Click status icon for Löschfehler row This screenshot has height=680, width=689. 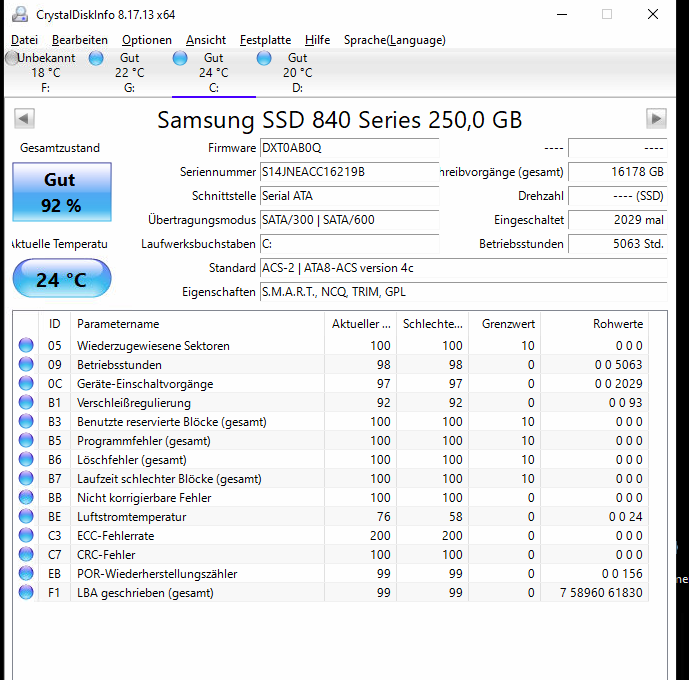(26, 459)
